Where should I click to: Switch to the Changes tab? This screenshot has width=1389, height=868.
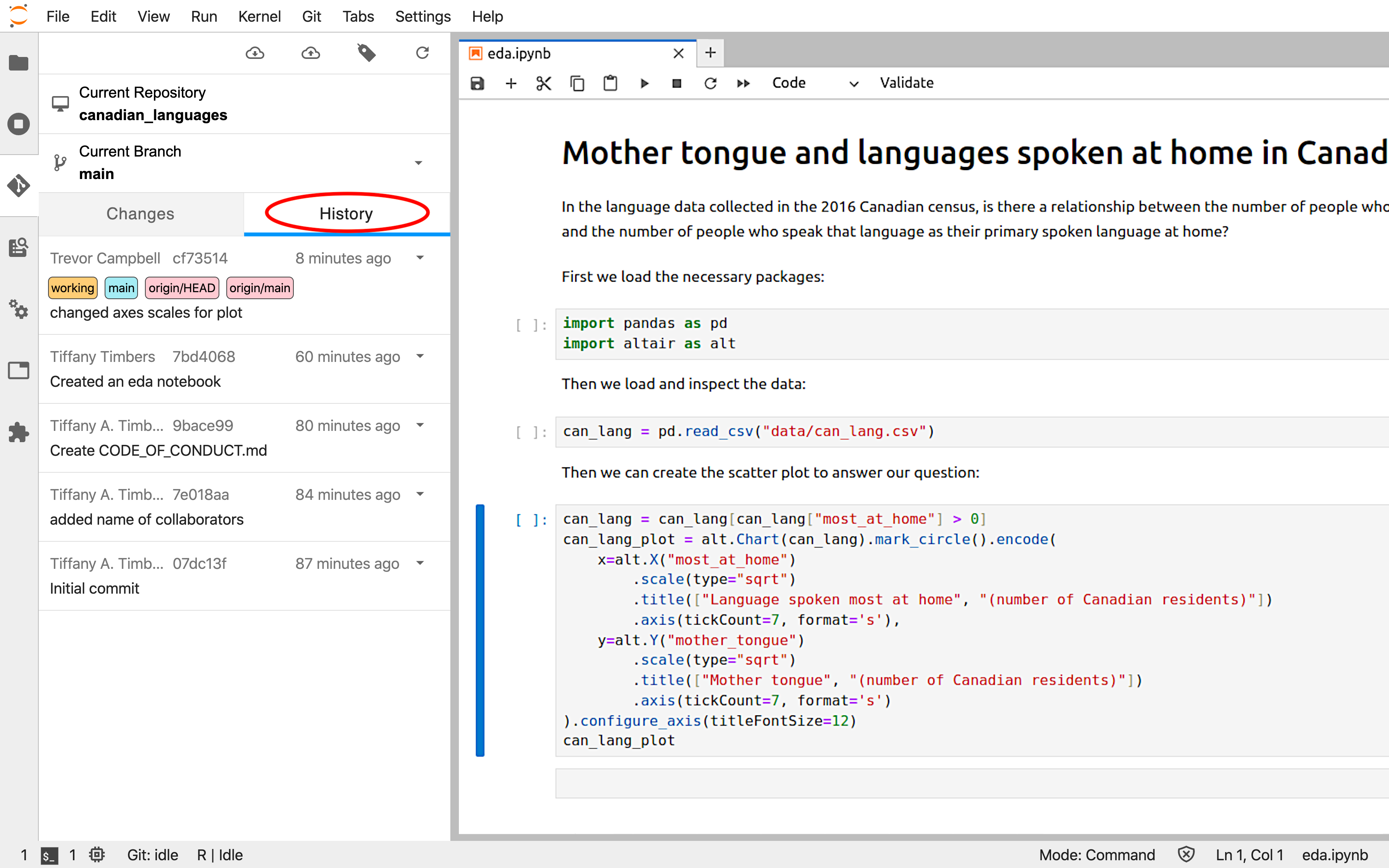click(141, 214)
